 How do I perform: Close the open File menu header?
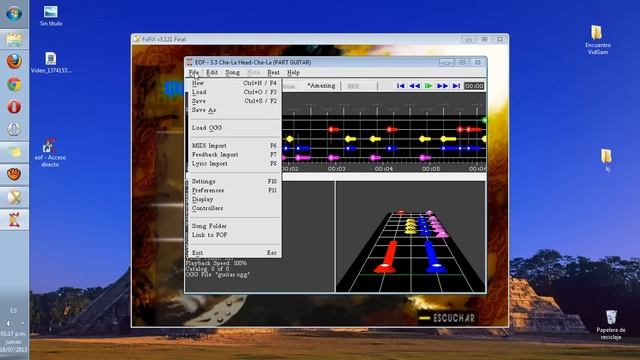point(193,73)
